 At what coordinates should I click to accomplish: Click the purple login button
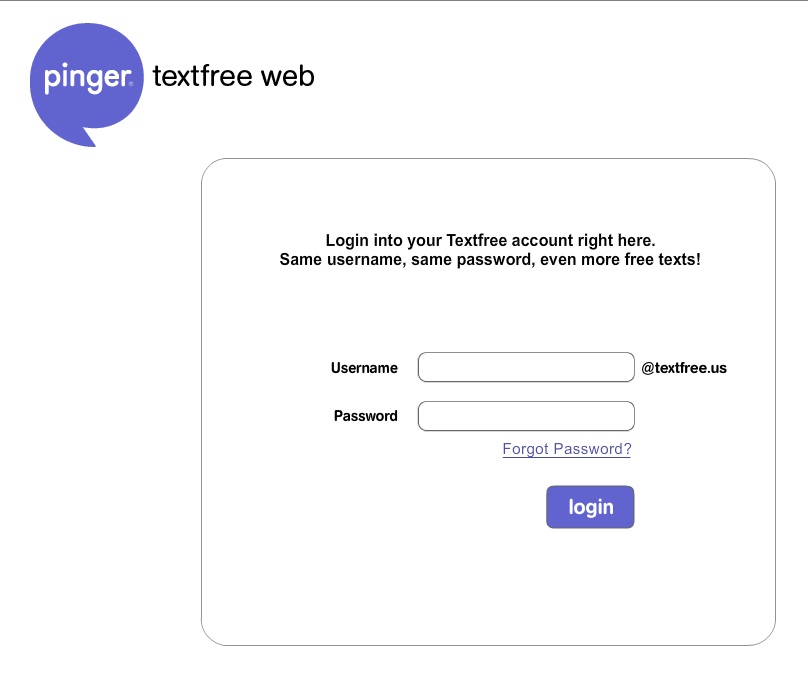(x=590, y=507)
